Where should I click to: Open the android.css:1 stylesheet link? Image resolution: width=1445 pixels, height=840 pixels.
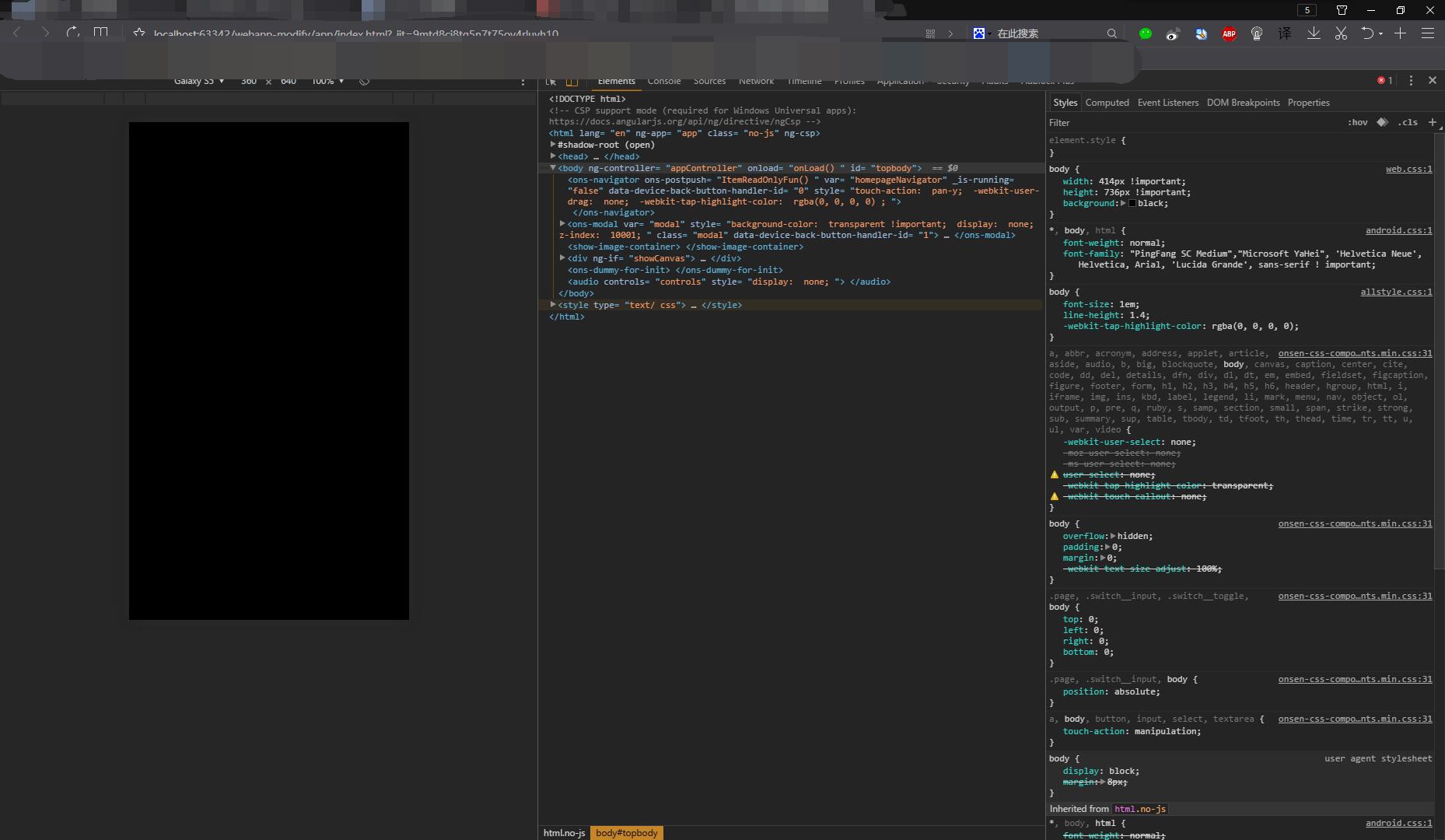(x=1398, y=230)
